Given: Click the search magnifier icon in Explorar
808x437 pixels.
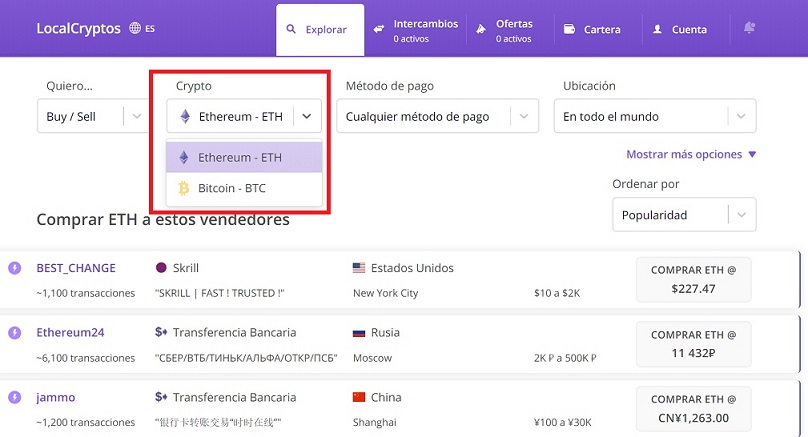Looking at the screenshot, I should click(291, 29).
